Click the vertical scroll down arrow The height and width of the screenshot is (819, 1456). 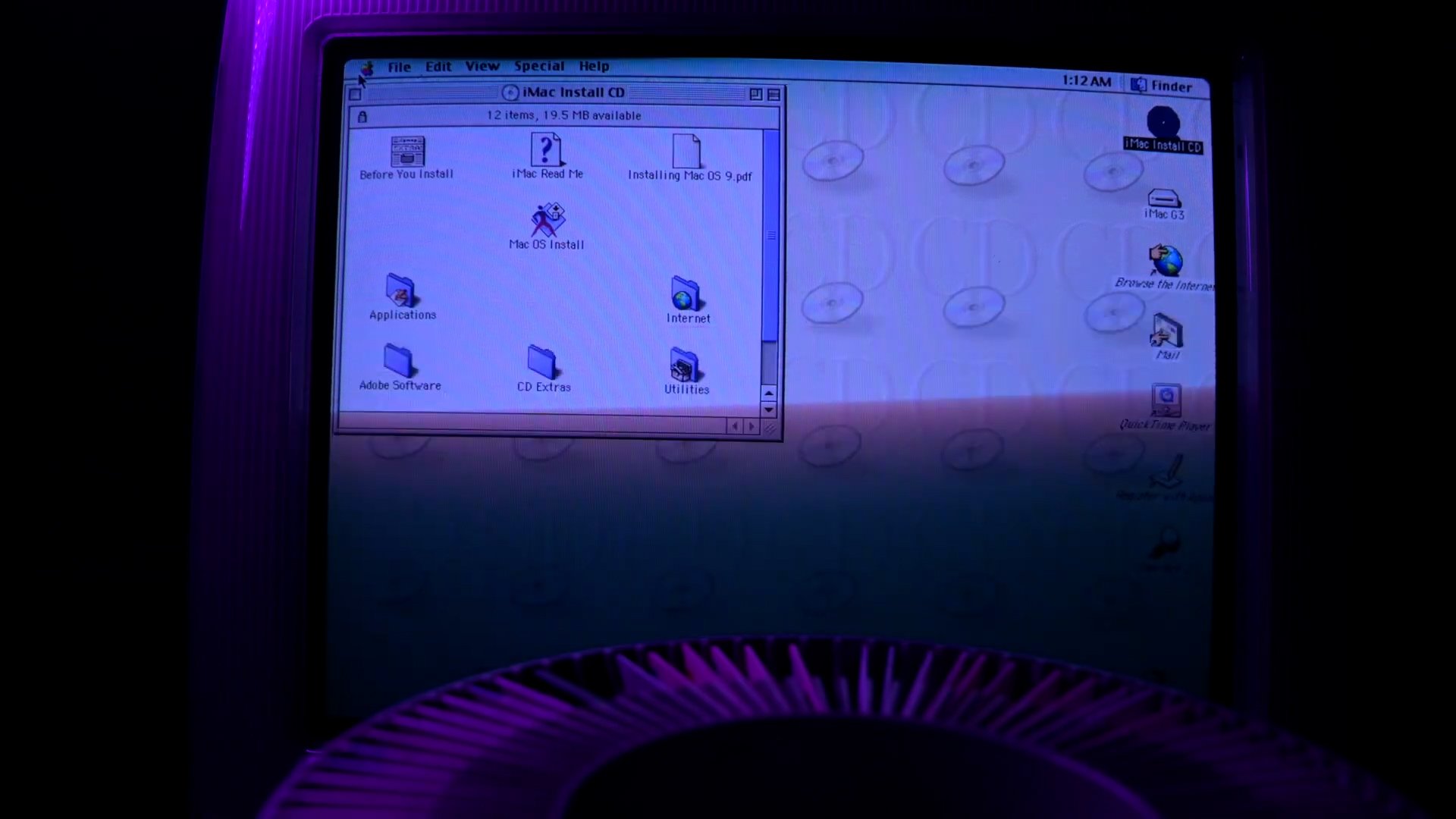pyautogui.click(x=769, y=409)
